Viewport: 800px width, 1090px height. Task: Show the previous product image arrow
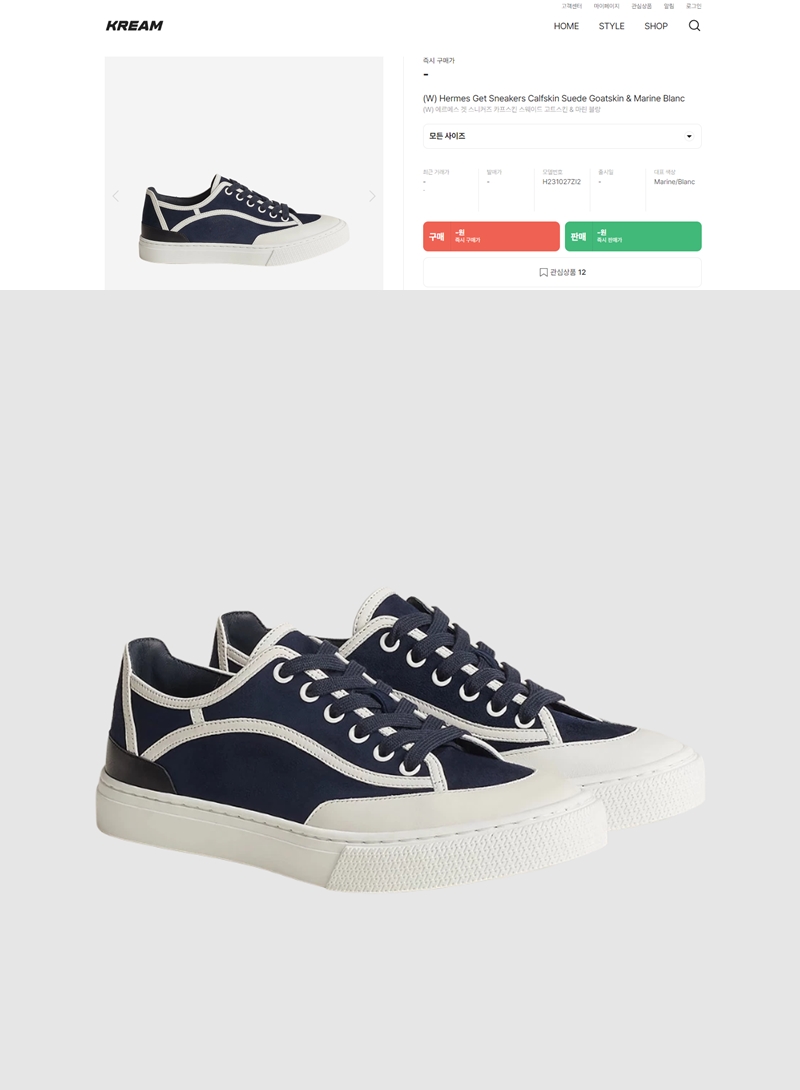(x=115, y=196)
